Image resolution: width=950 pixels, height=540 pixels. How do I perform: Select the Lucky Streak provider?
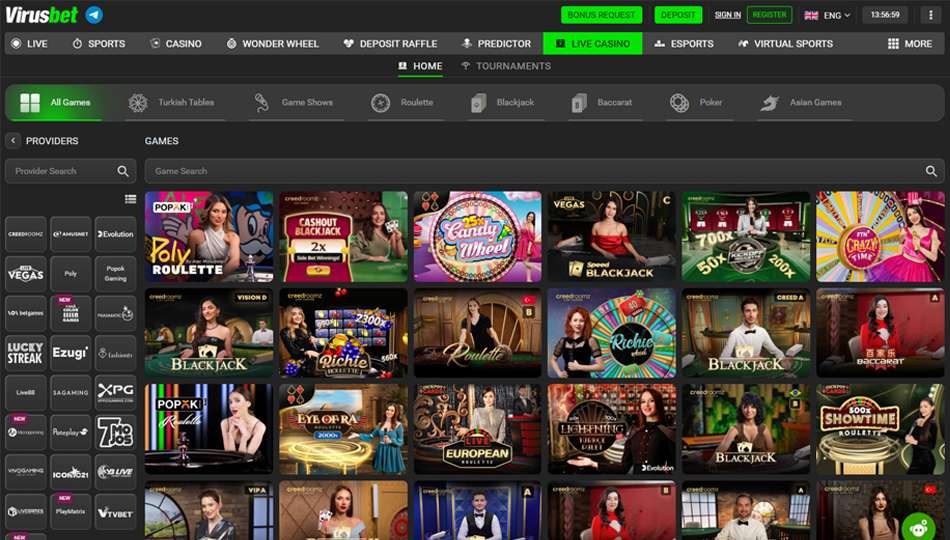(25, 353)
